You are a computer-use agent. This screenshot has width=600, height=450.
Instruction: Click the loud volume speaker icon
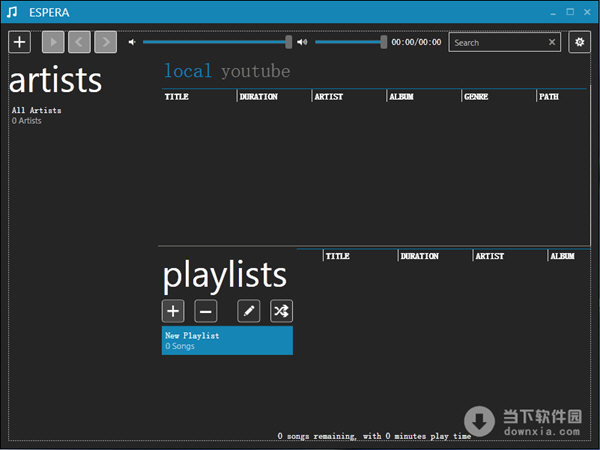(x=302, y=42)
